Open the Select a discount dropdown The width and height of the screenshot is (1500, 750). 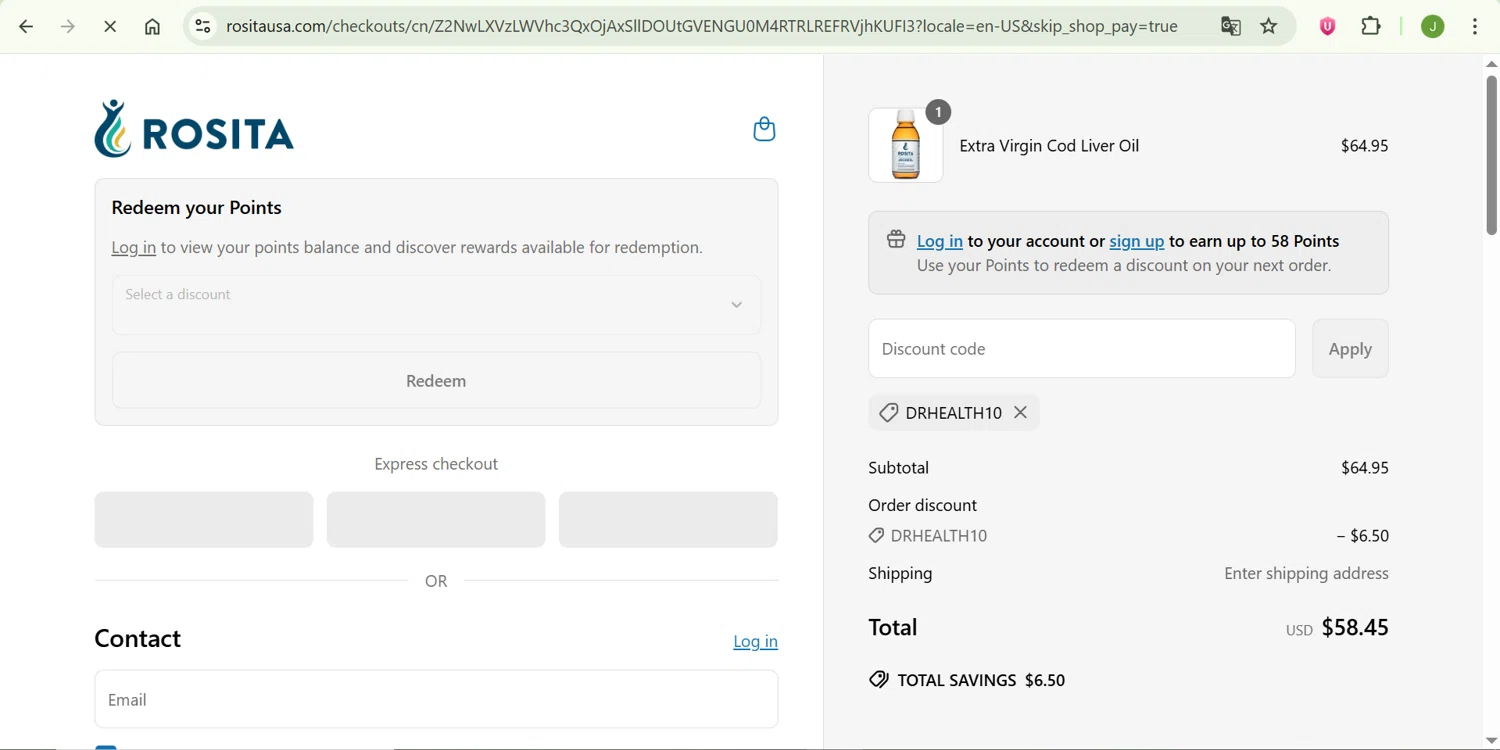[x=436, y=304]
